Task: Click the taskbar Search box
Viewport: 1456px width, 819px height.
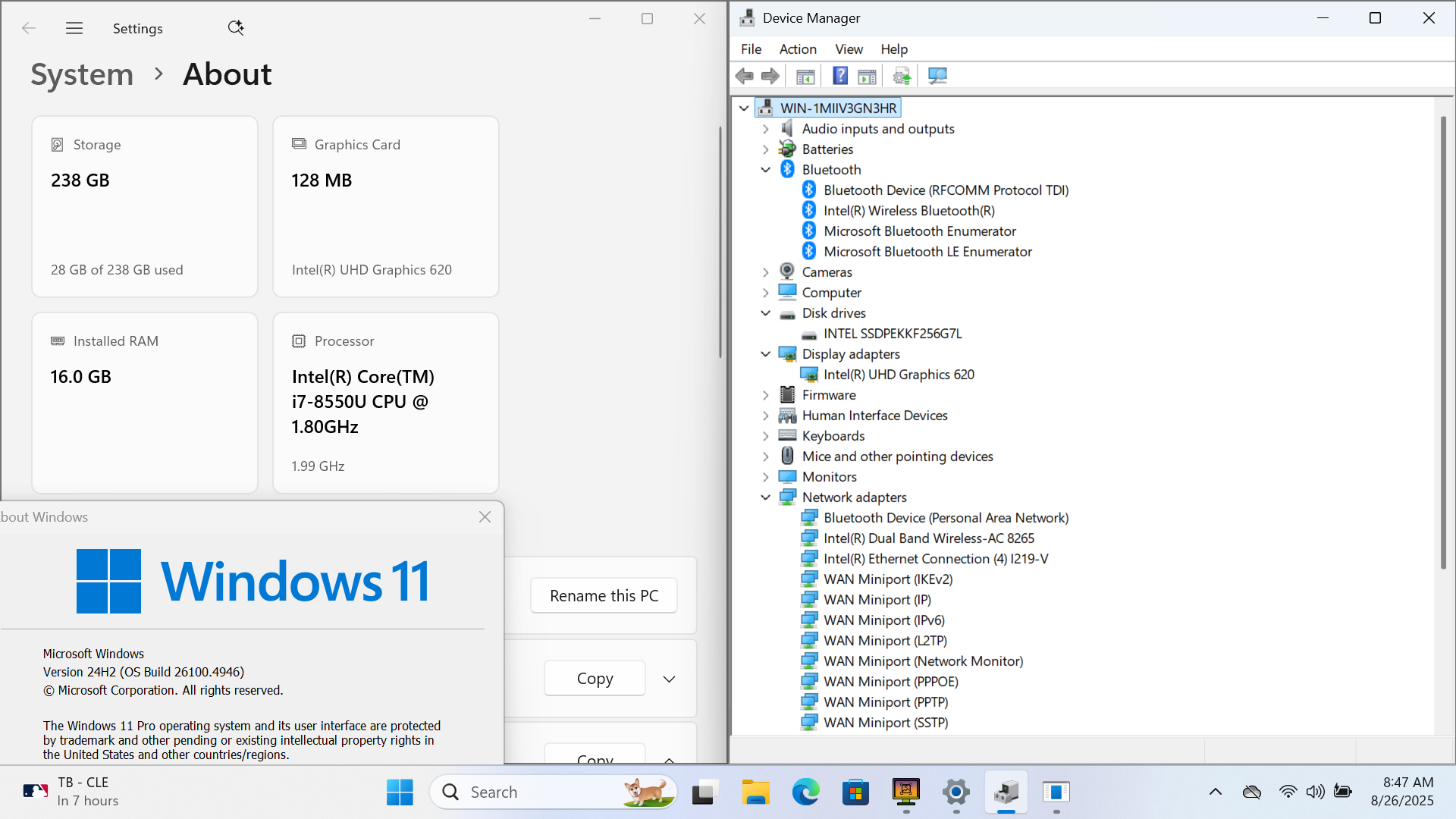Action: tap(554, 792)
